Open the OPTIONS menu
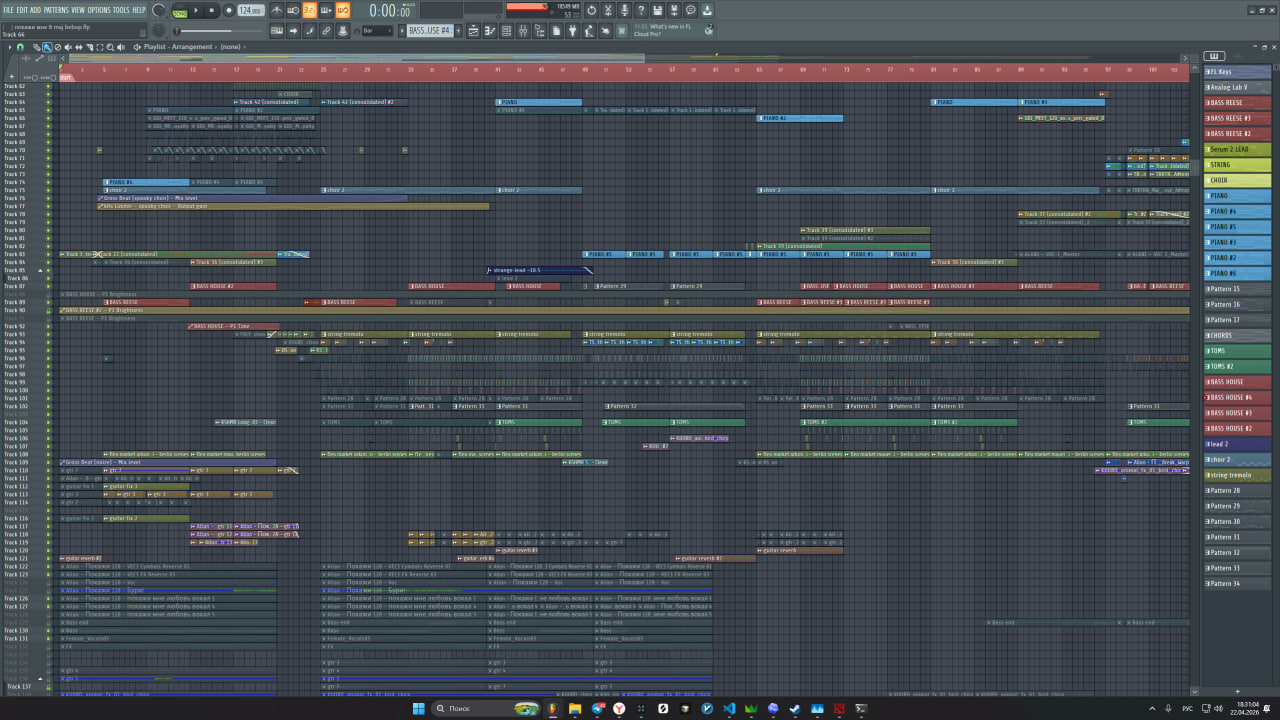1280x720 pixels. click(x=99, y=10)
